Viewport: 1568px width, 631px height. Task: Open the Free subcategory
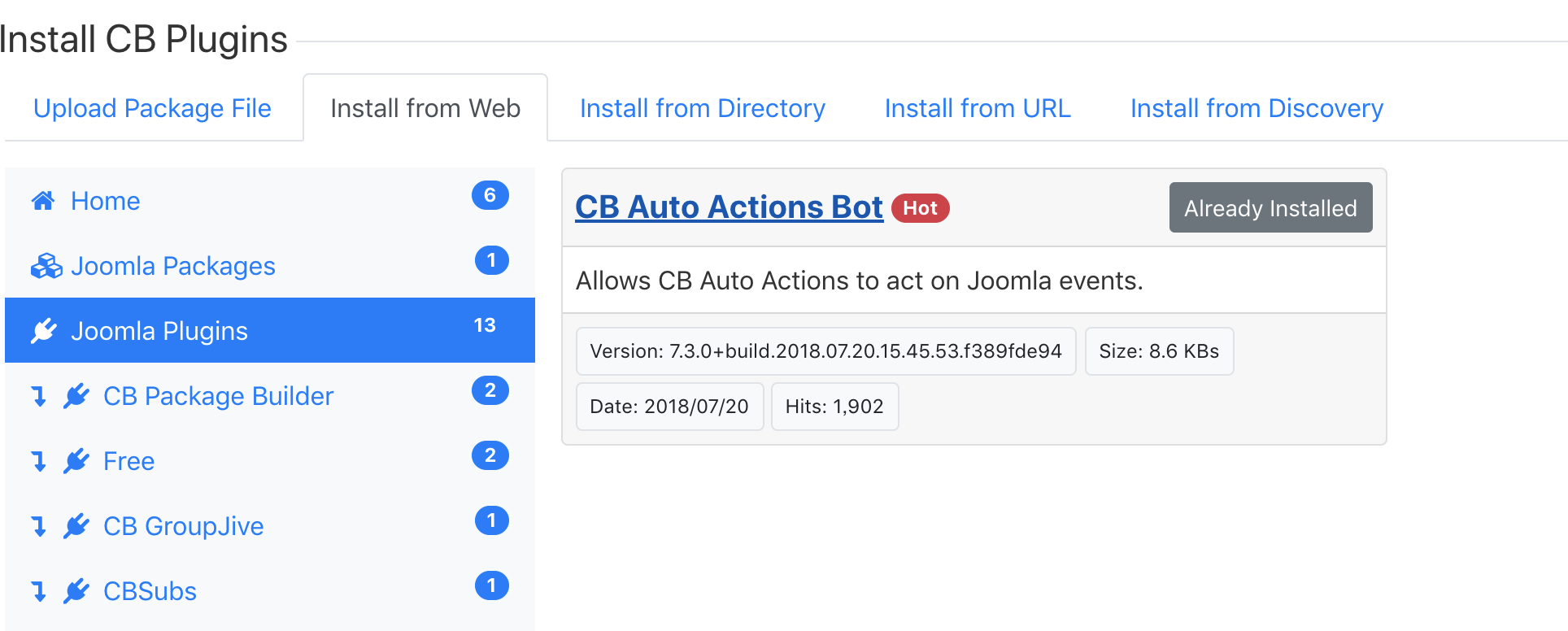pos(270,460)
